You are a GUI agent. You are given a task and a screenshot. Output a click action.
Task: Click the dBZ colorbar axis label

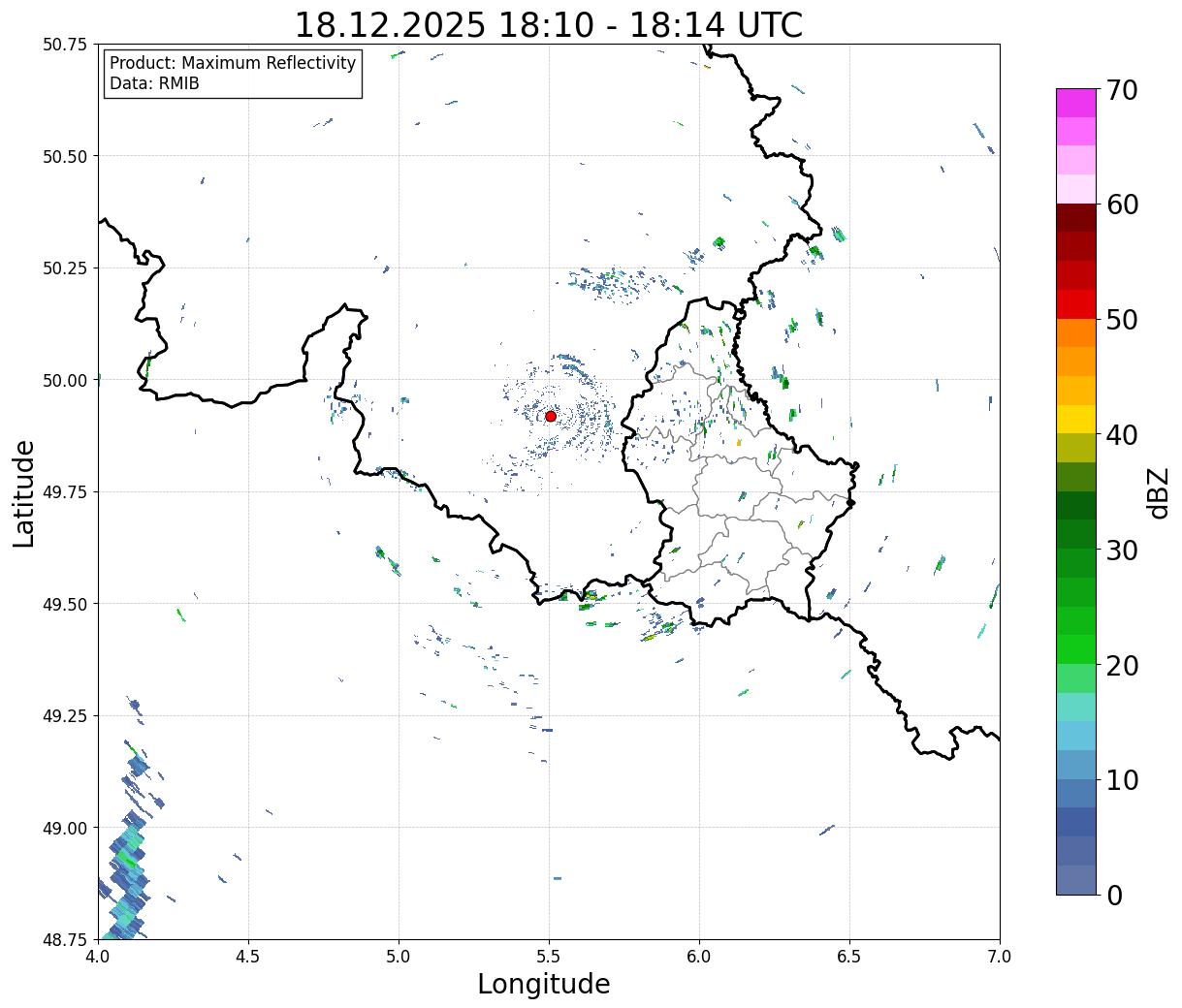click(1159, 491)
